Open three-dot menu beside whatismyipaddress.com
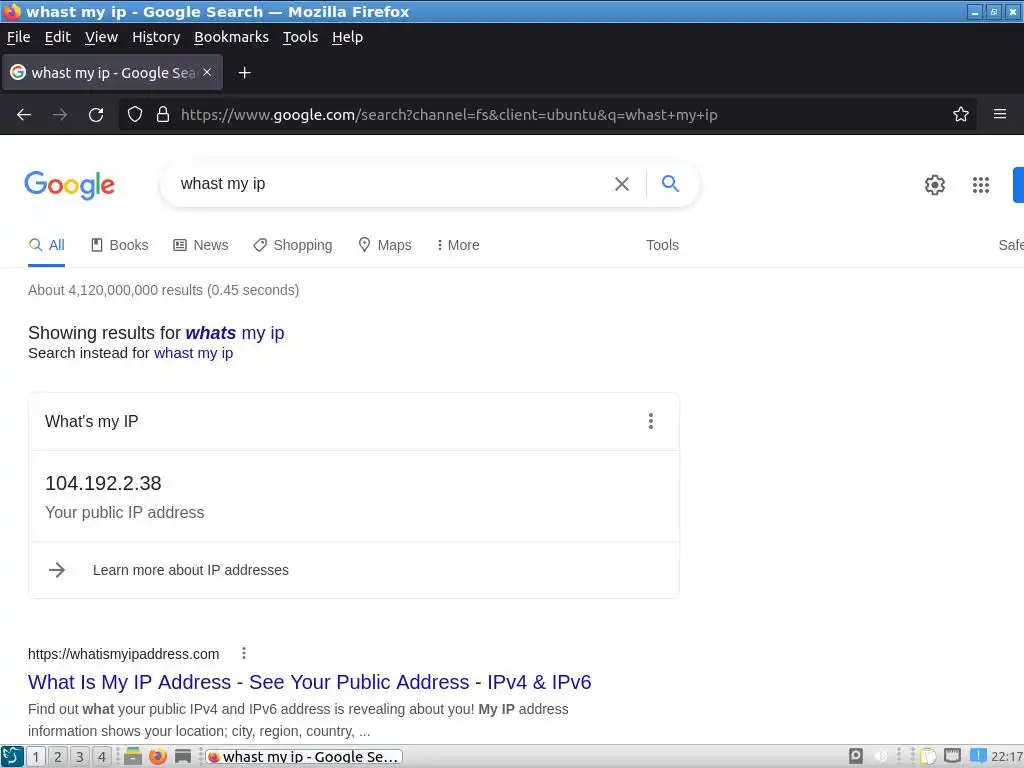Viewport: 1024px width, 768px height. point(244,653)
